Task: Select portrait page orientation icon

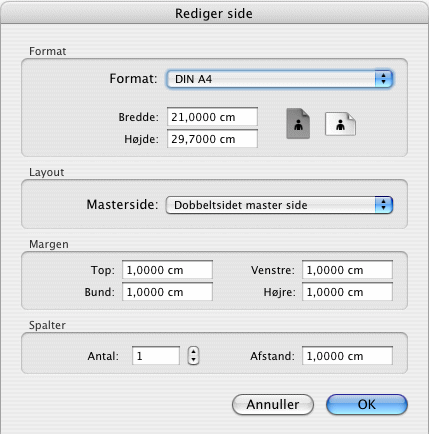Action: click(298, 123)
